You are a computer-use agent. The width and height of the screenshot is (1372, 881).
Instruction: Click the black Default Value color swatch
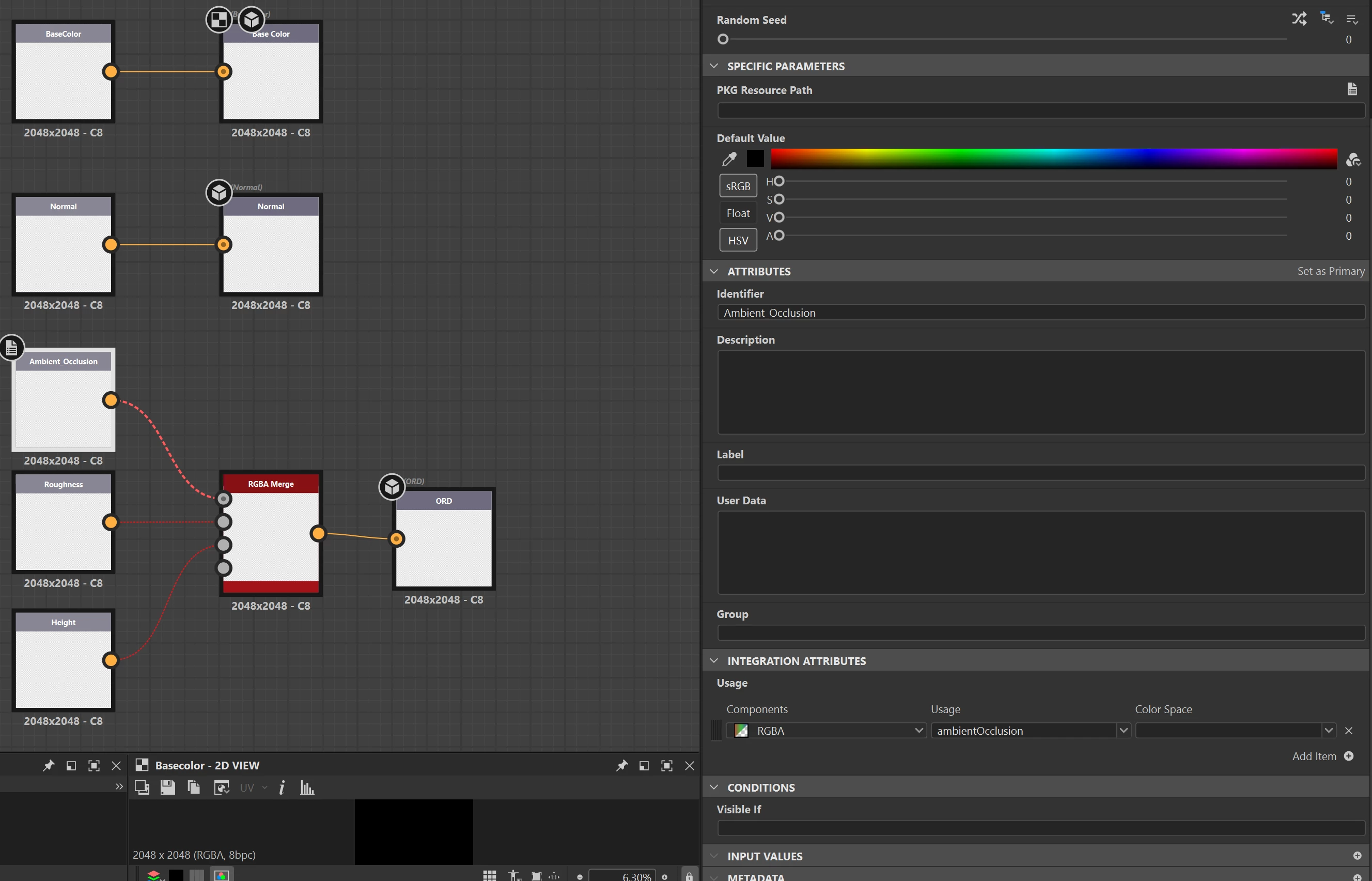pyautogui.click(x=755, y=159)
